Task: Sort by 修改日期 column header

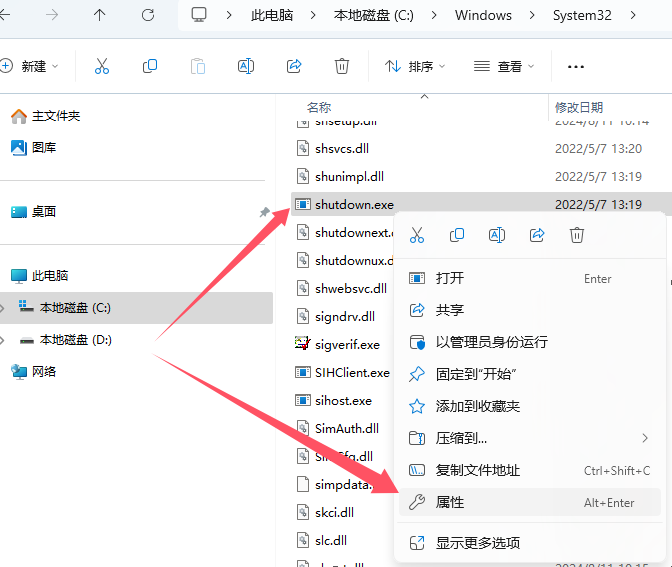Action: (579, 107)
